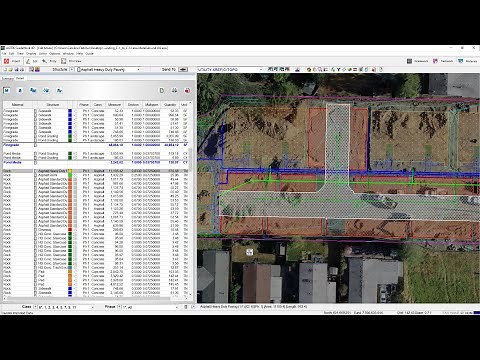Click the funnel filter icon in map toolbar
The image size is (480, 360).
[x=338, y=69]
